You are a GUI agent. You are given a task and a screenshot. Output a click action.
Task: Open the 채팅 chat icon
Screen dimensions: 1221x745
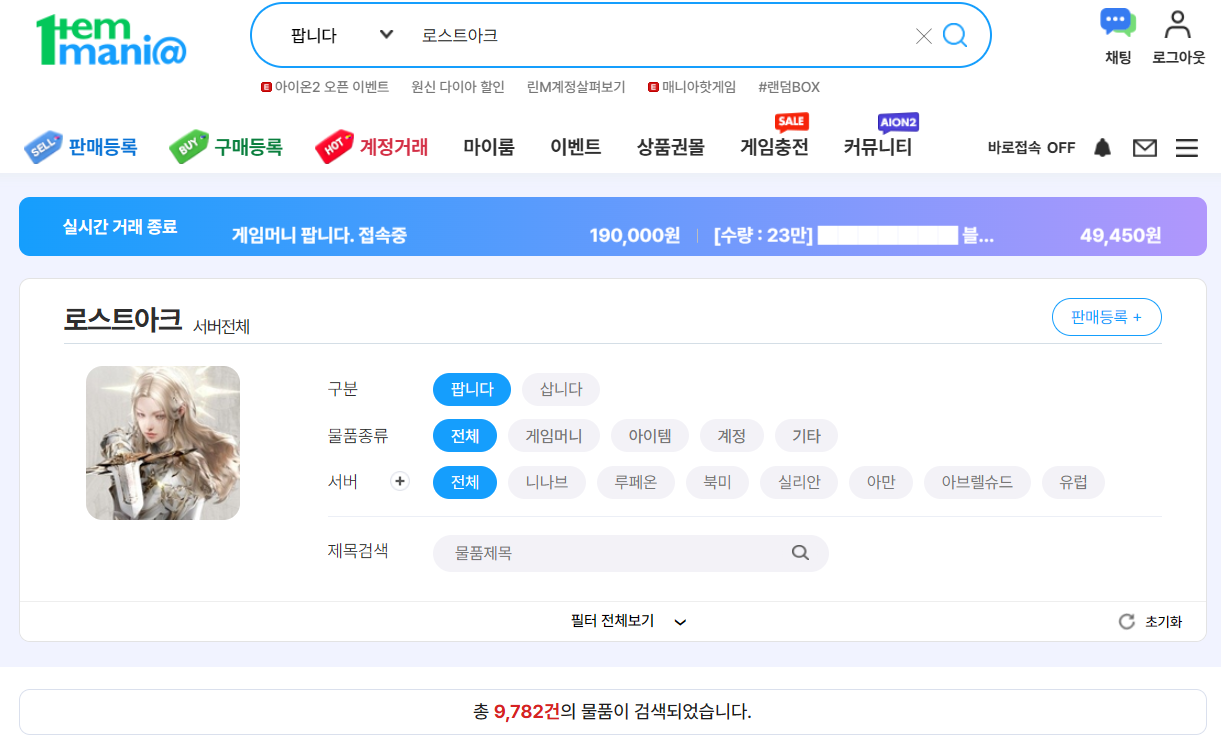click(x=1117, y=37)
